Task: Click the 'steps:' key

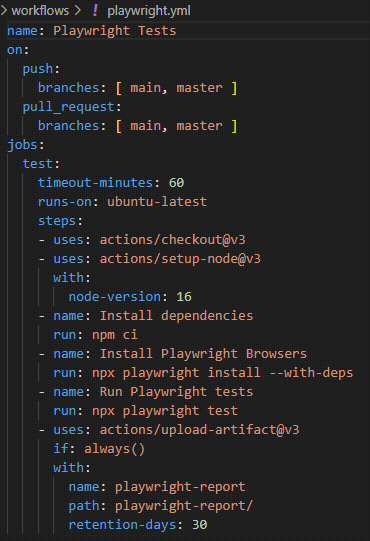Action: click(60, 220)
